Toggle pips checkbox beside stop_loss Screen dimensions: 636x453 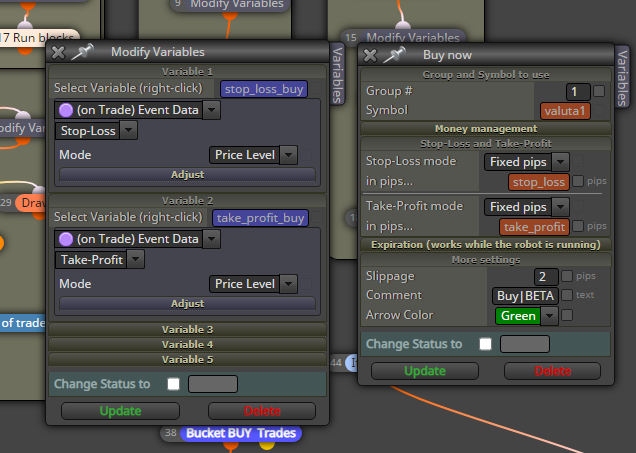(x=578, y=181)
